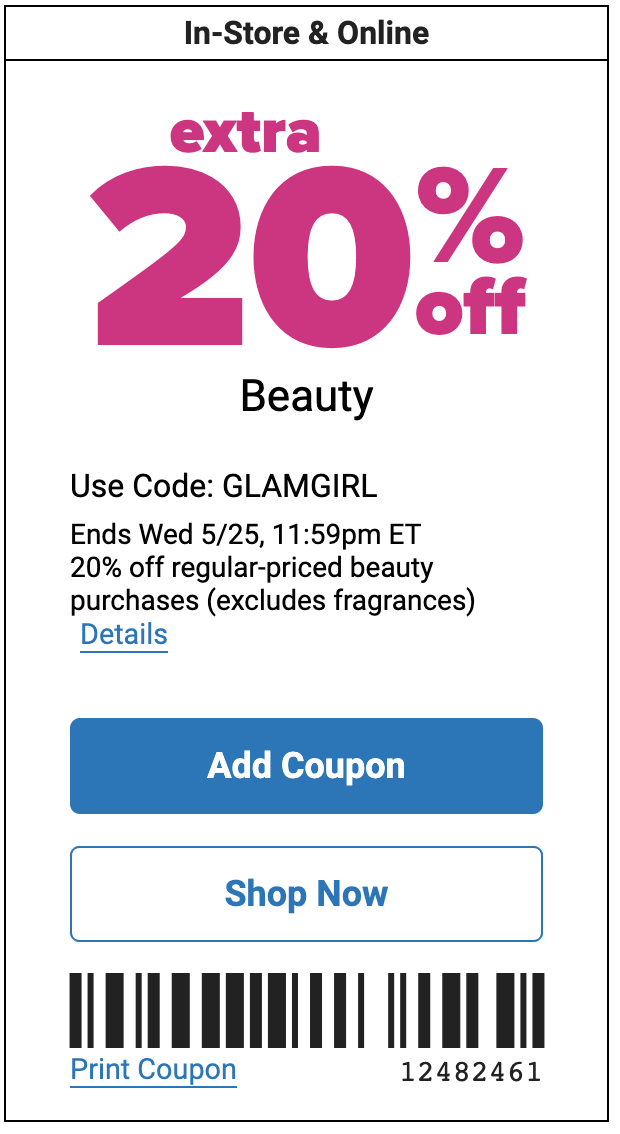620x1134 pixels.
Task: Select the GLAMGIRL promo code text
Action: (x=300, y=486)
